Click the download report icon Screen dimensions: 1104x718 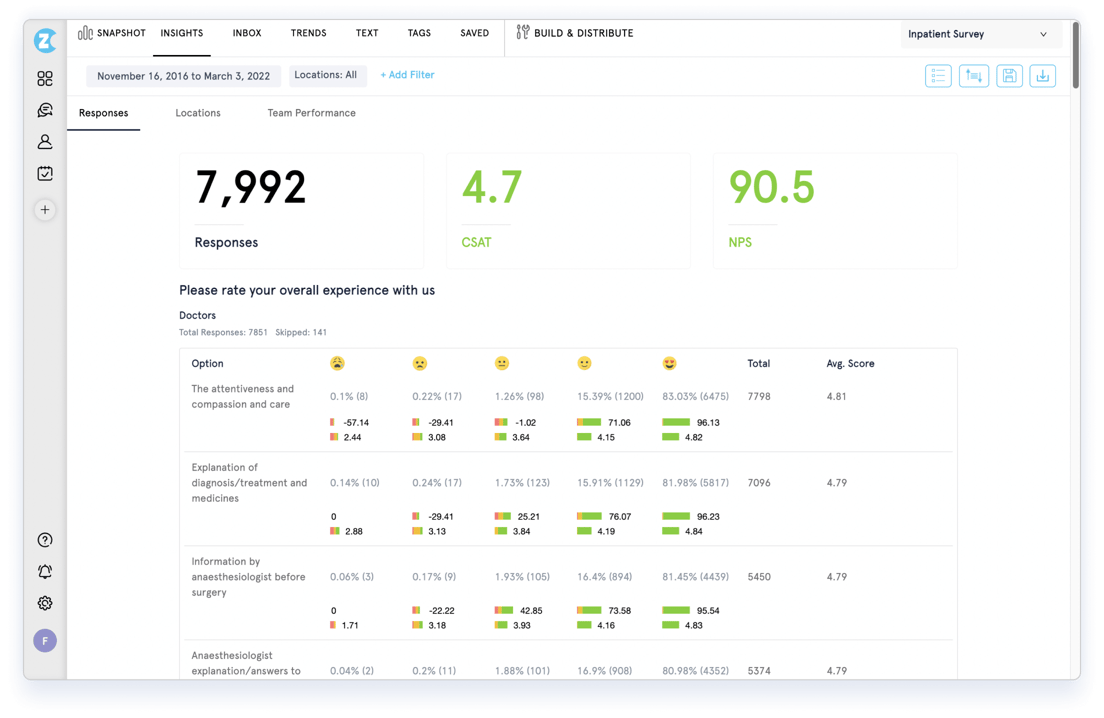[1042, 76]
